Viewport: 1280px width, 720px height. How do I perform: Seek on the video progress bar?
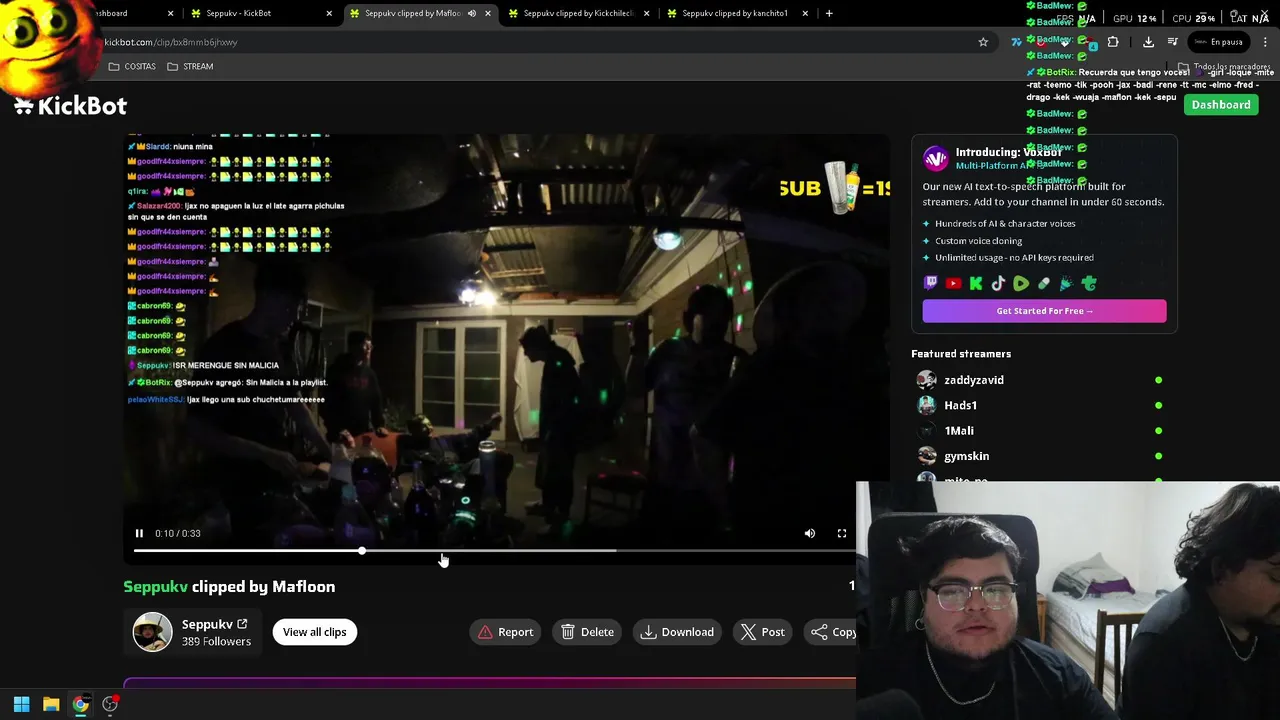click(495, 551)
